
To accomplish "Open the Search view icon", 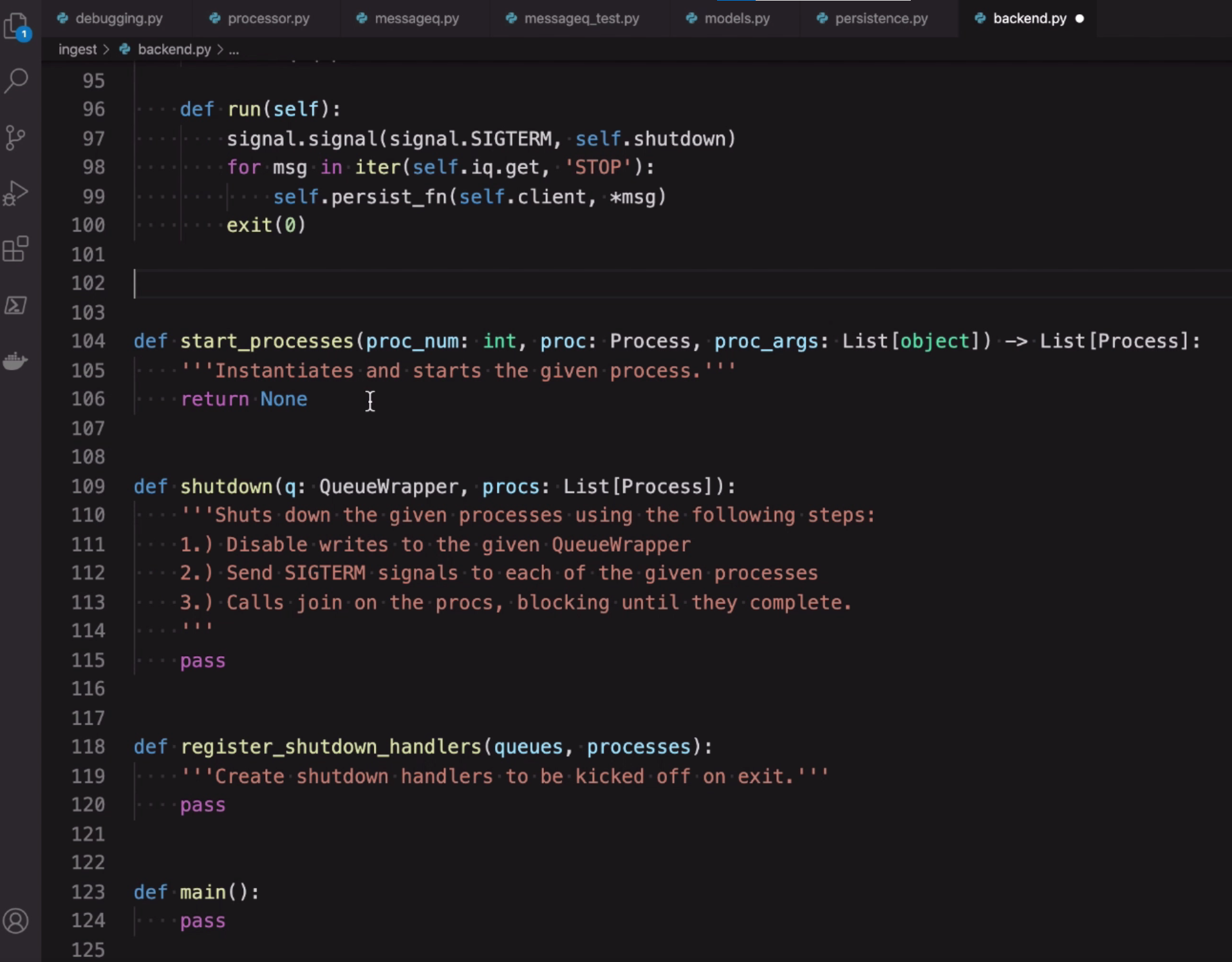I will pyautogui.click(x=16, y=81).
